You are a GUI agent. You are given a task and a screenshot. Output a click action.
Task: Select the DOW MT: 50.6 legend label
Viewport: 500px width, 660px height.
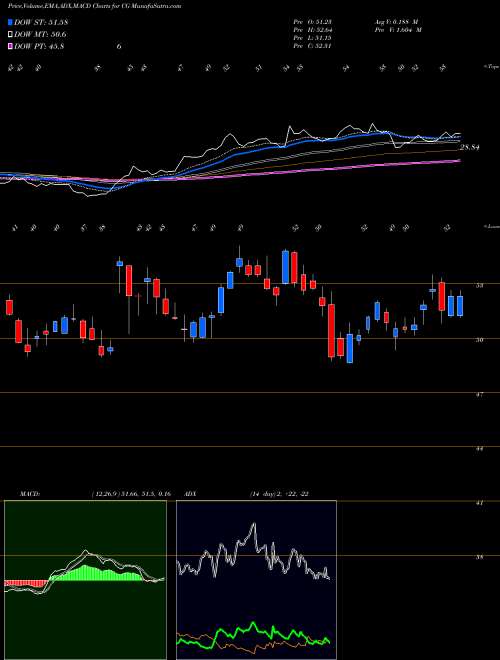tap(40, 35)
